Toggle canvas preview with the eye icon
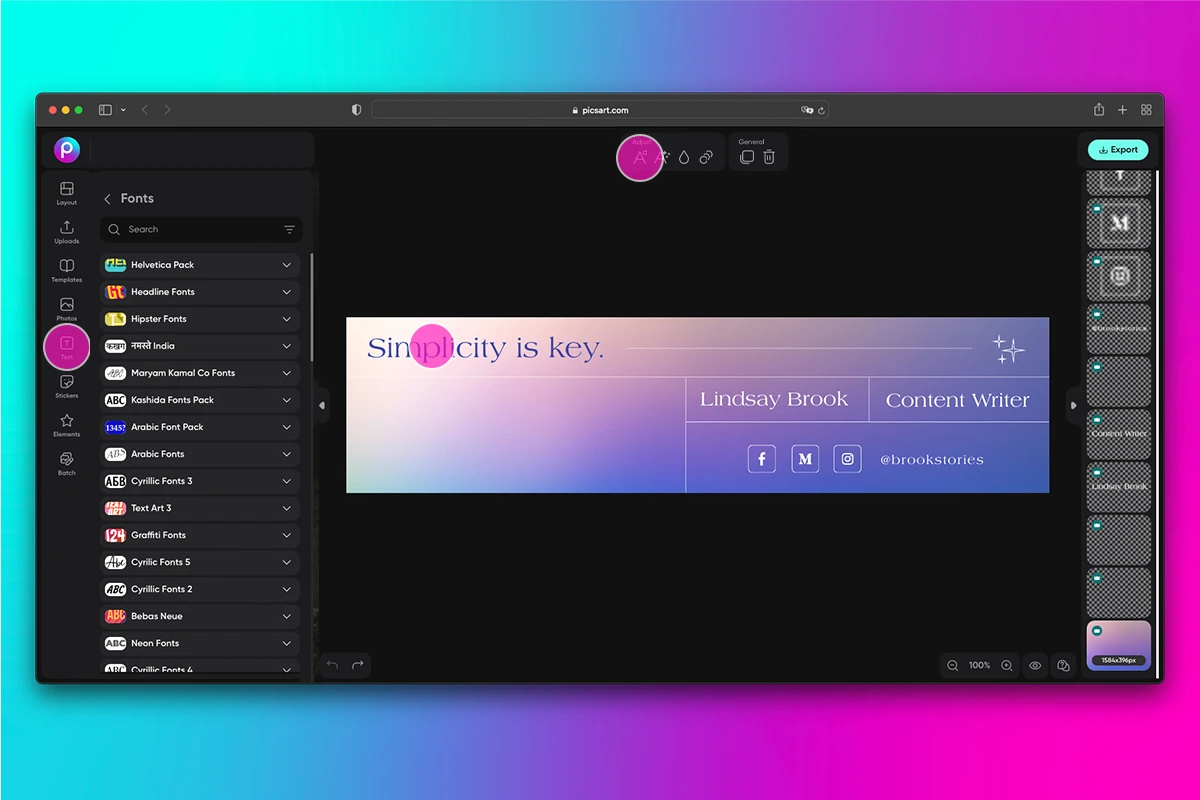 (x=1035, y=665)
